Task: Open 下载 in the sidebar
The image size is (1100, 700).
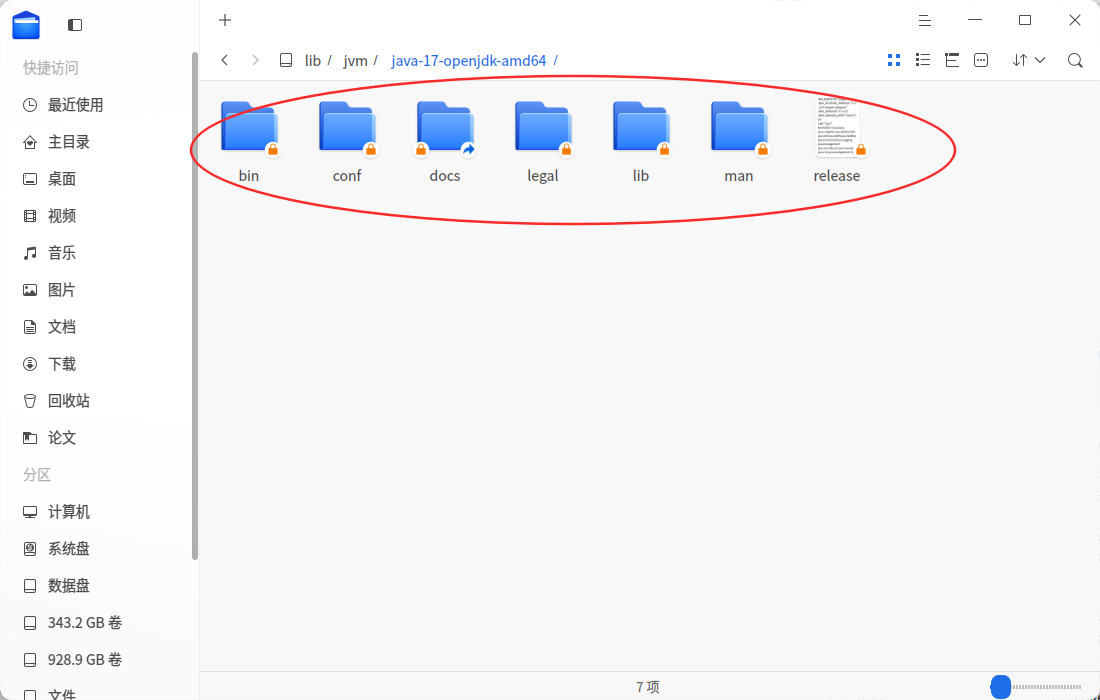Action: tap(62, 363)
